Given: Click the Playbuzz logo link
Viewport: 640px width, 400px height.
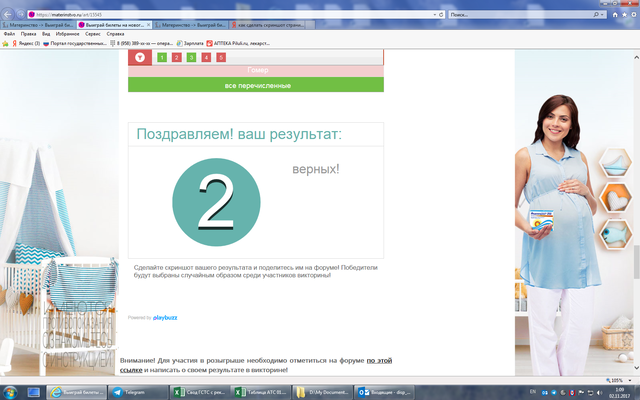Looking at the screenshot, I should pyautogui.click(x=165, y=318).
